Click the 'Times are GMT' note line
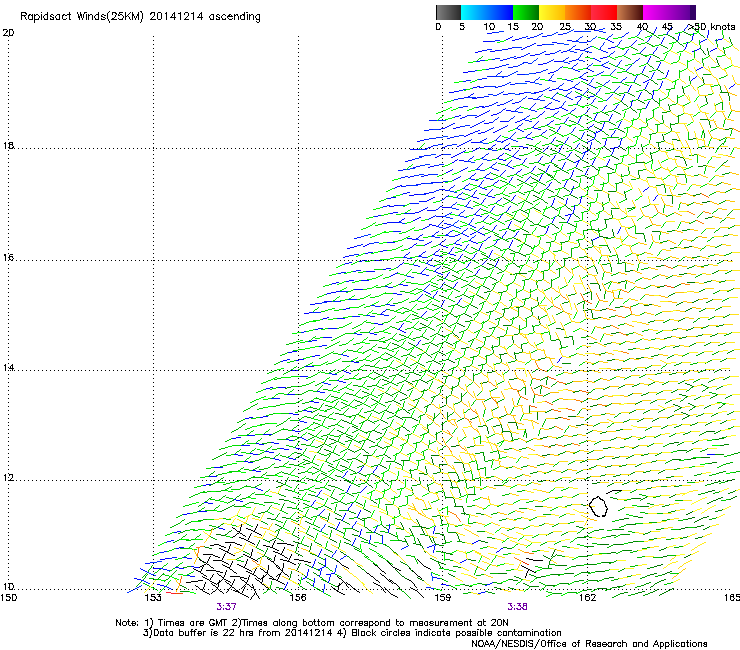The height and width of the screenshot is (650, 740). pos(312,623)
